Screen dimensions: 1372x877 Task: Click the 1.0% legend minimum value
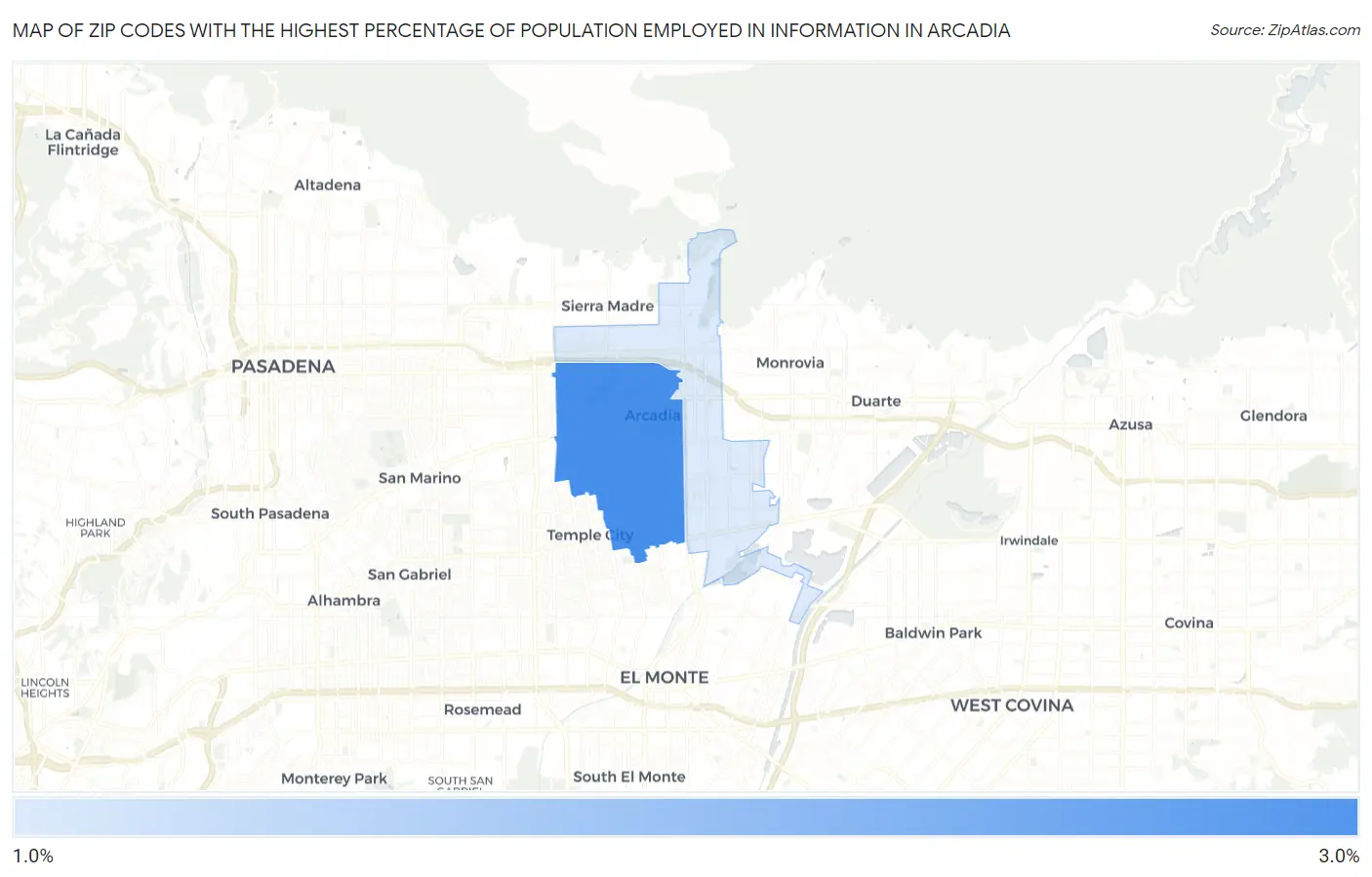33,857
